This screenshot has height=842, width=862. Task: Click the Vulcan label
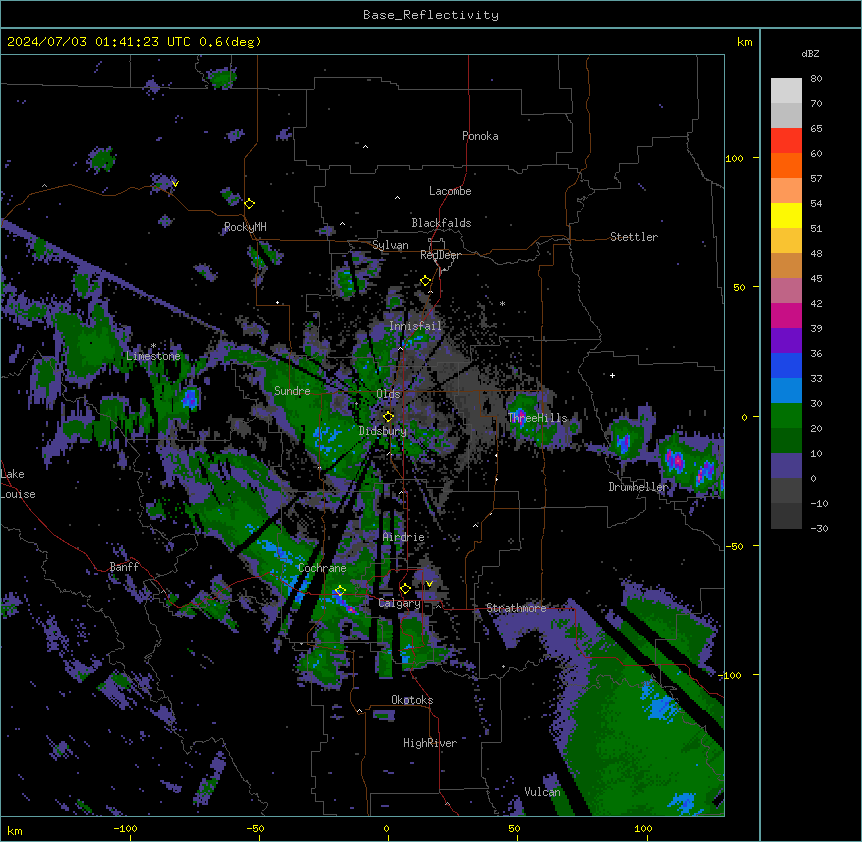coord(543,792)
